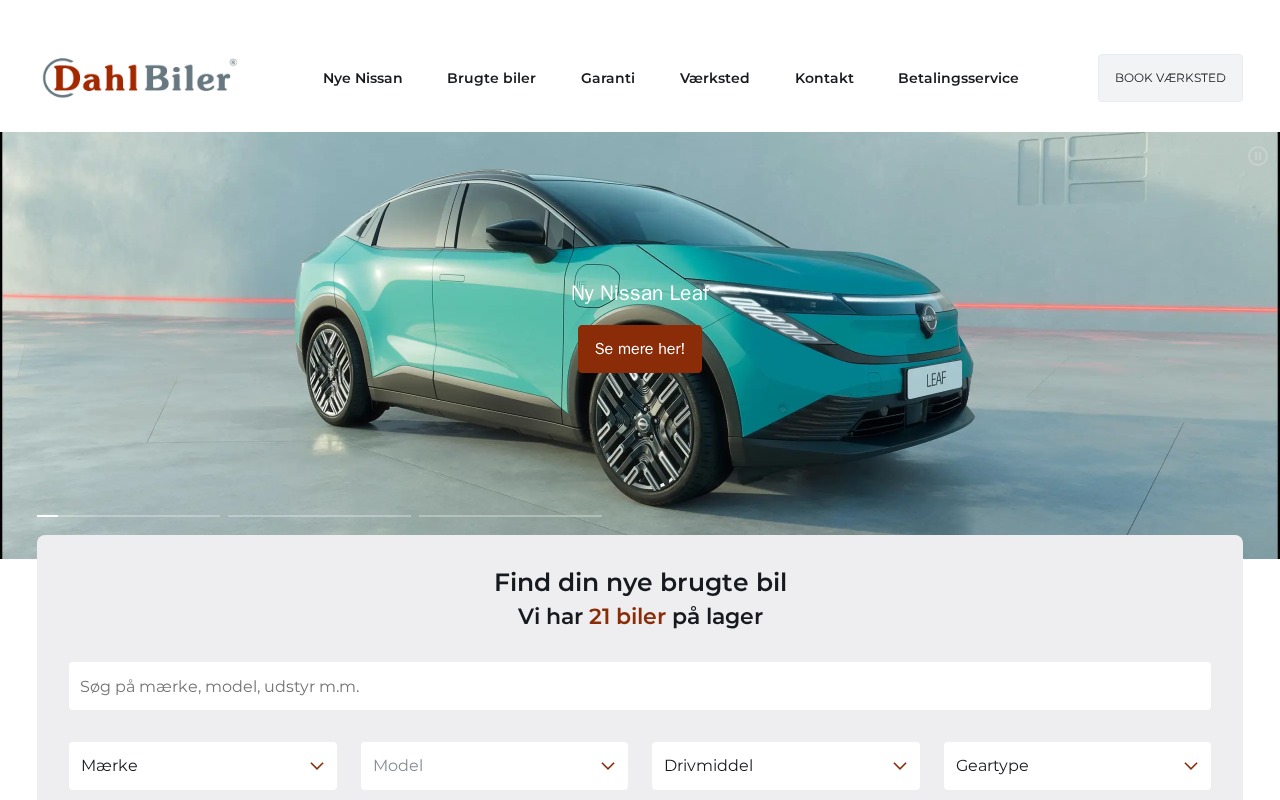This screenshot has width=1280, height=800.
Task: Click the Dahl Biler logo
Action: 140,78
